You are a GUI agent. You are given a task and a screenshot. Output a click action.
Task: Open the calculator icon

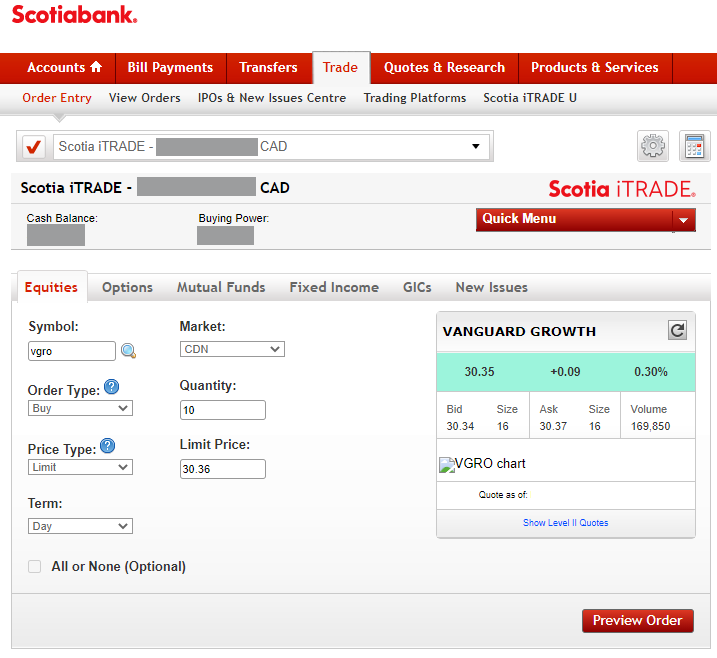pos(694,147)
